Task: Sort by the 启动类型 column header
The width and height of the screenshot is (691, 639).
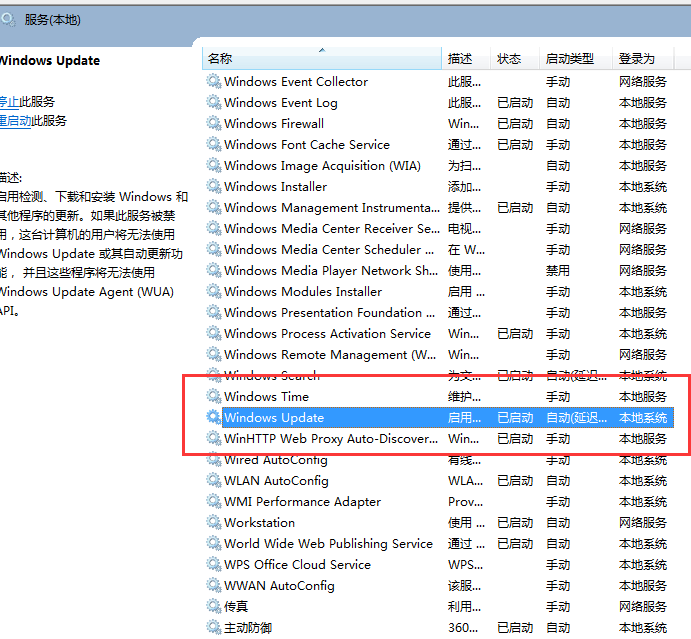Action: pos(569,59)
